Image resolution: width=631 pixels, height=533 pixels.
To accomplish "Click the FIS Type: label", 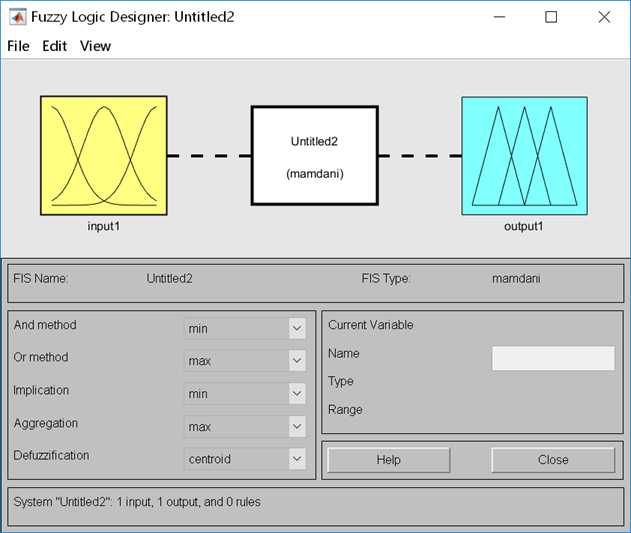I will click(386, 279).
